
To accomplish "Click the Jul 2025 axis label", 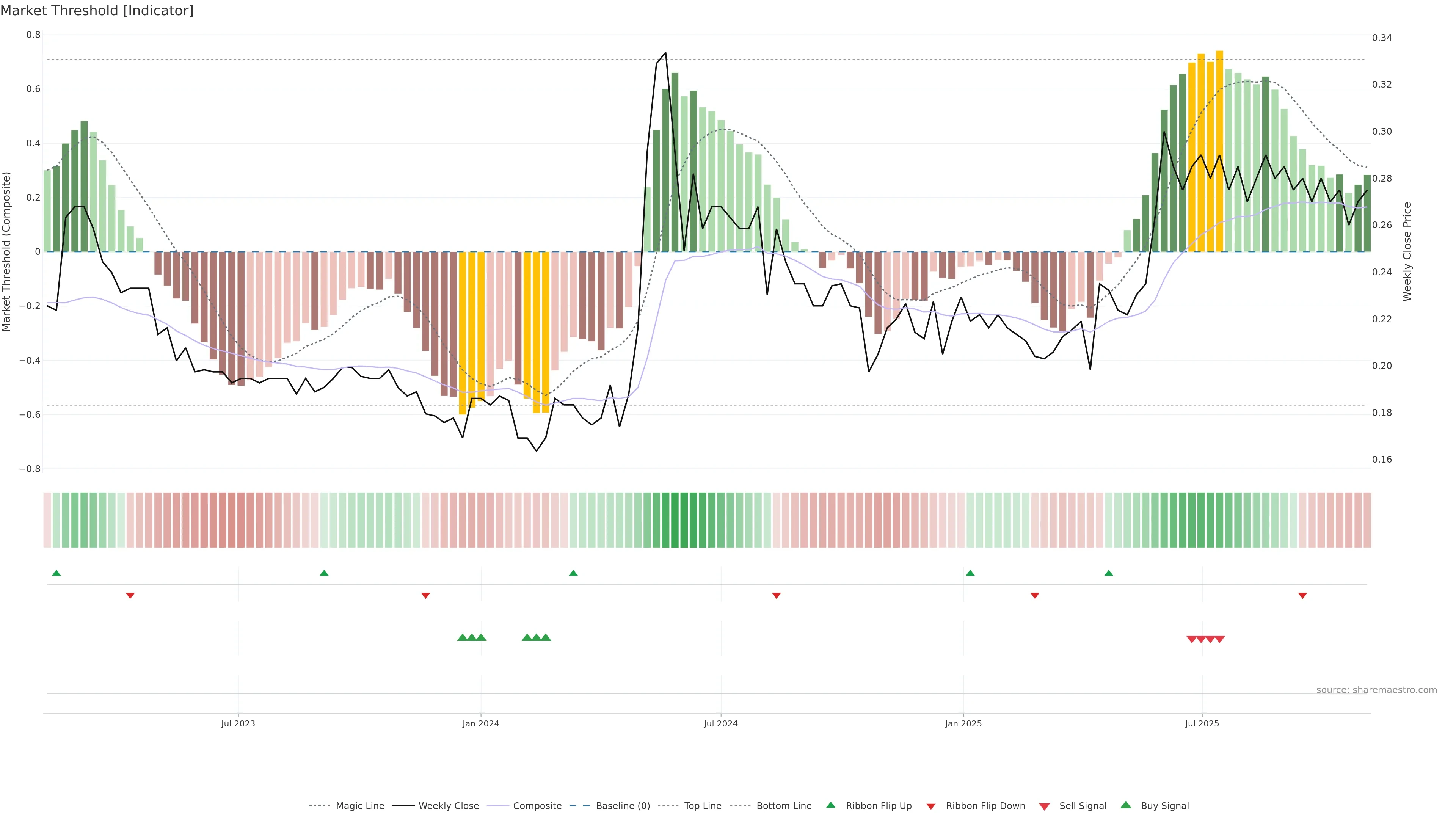I will [1202, 723].
